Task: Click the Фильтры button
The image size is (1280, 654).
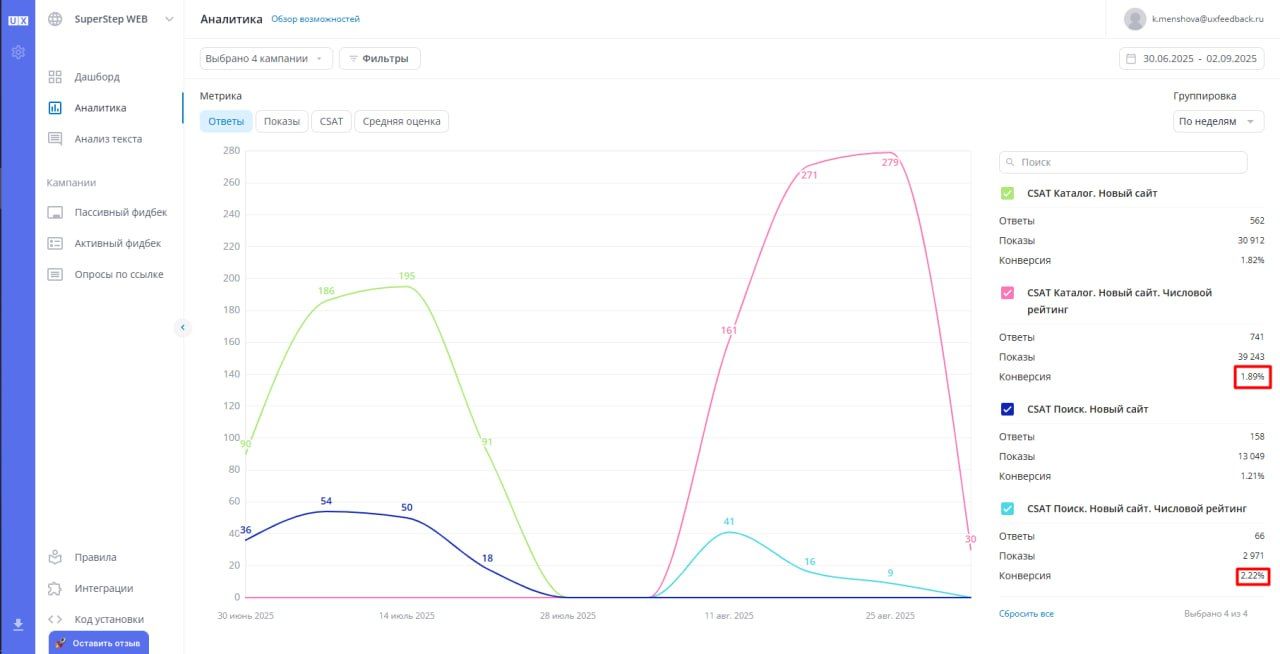Action: coord(379,59)
